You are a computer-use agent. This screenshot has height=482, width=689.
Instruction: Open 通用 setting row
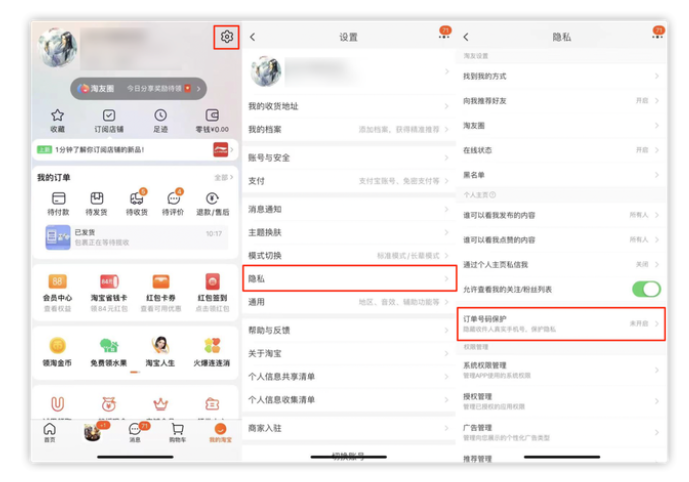pos(349,302)
